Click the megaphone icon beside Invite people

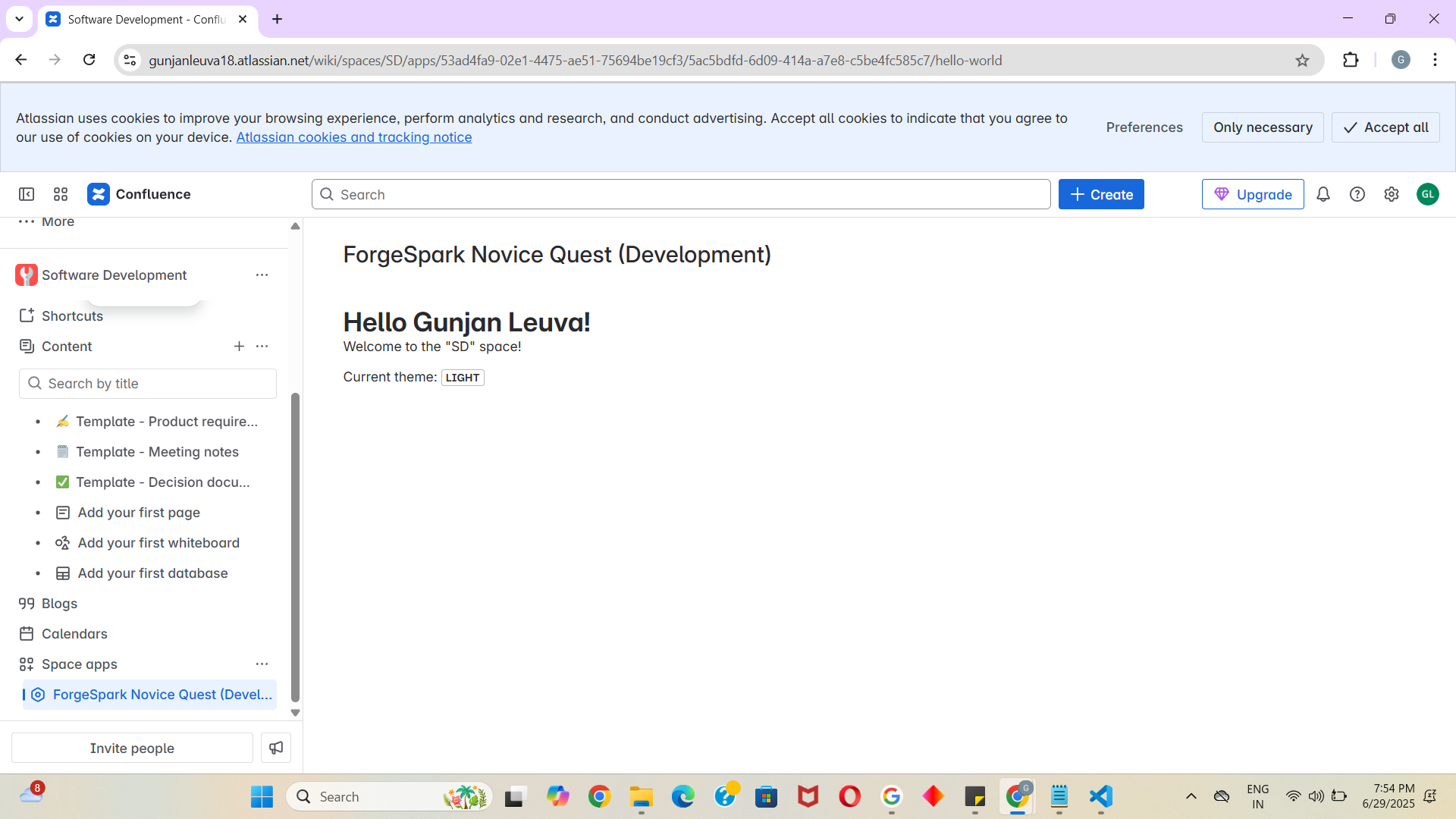pos(275,748)
